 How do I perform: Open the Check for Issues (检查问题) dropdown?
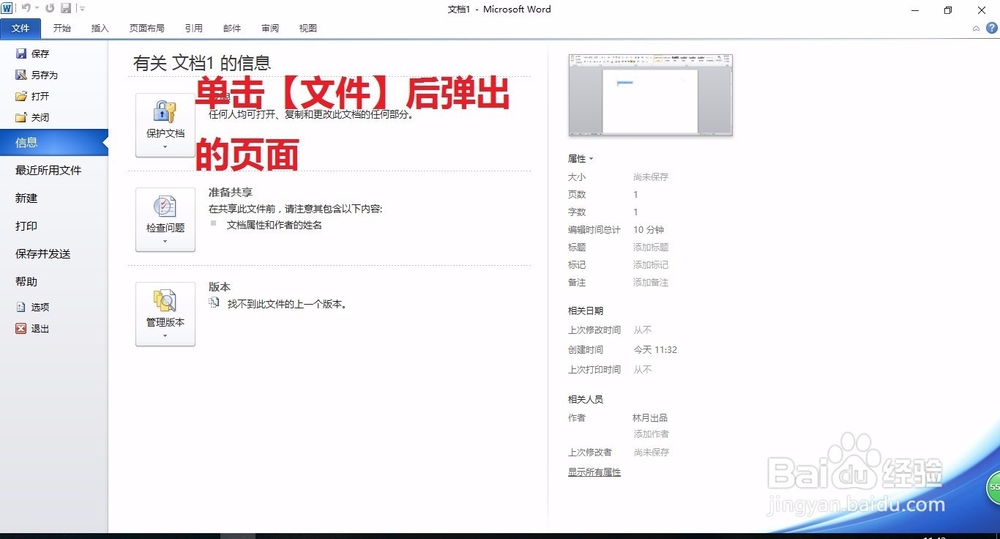tap(165, 219)
